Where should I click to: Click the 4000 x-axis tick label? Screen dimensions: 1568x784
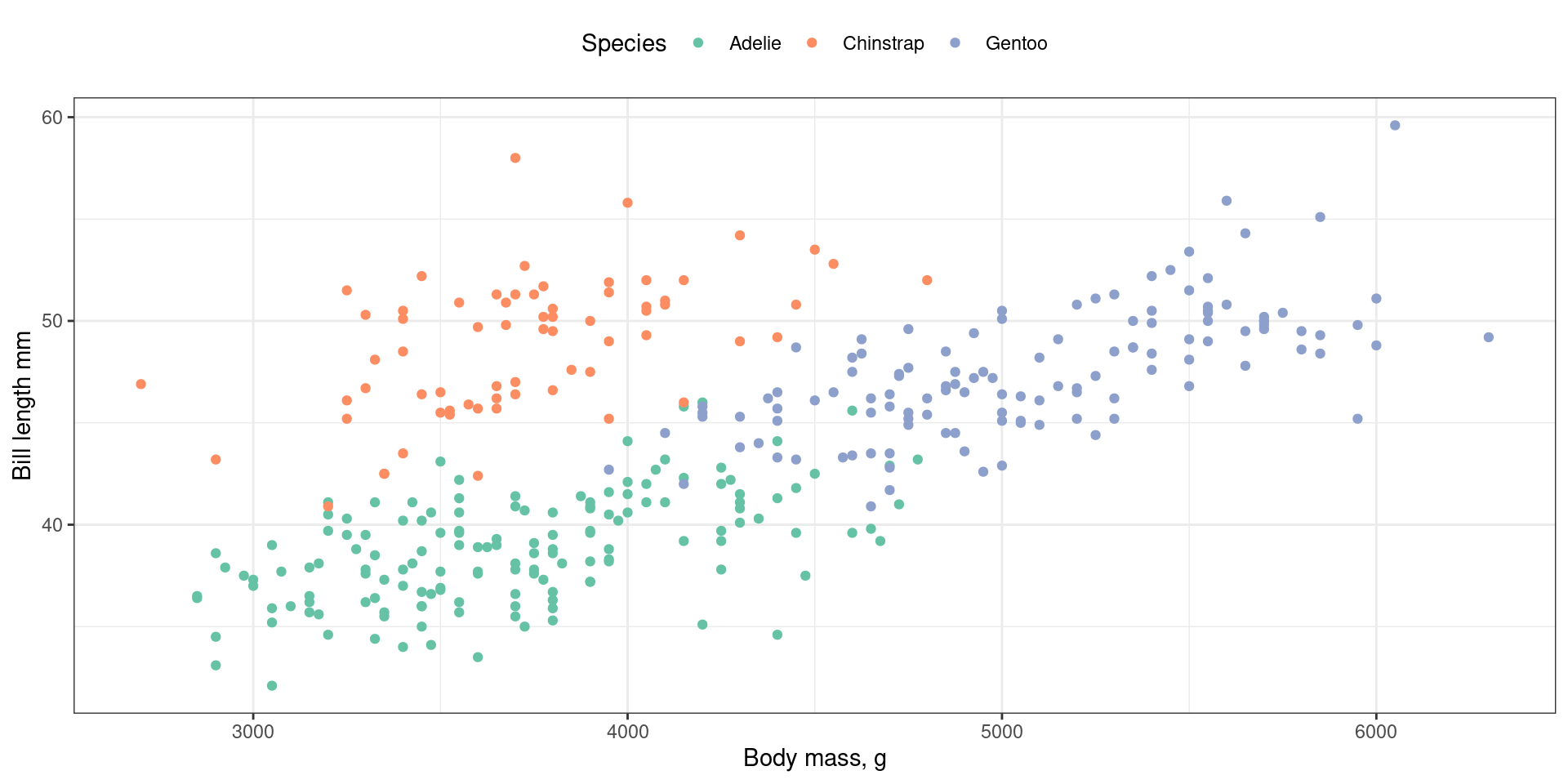(627, 732)
